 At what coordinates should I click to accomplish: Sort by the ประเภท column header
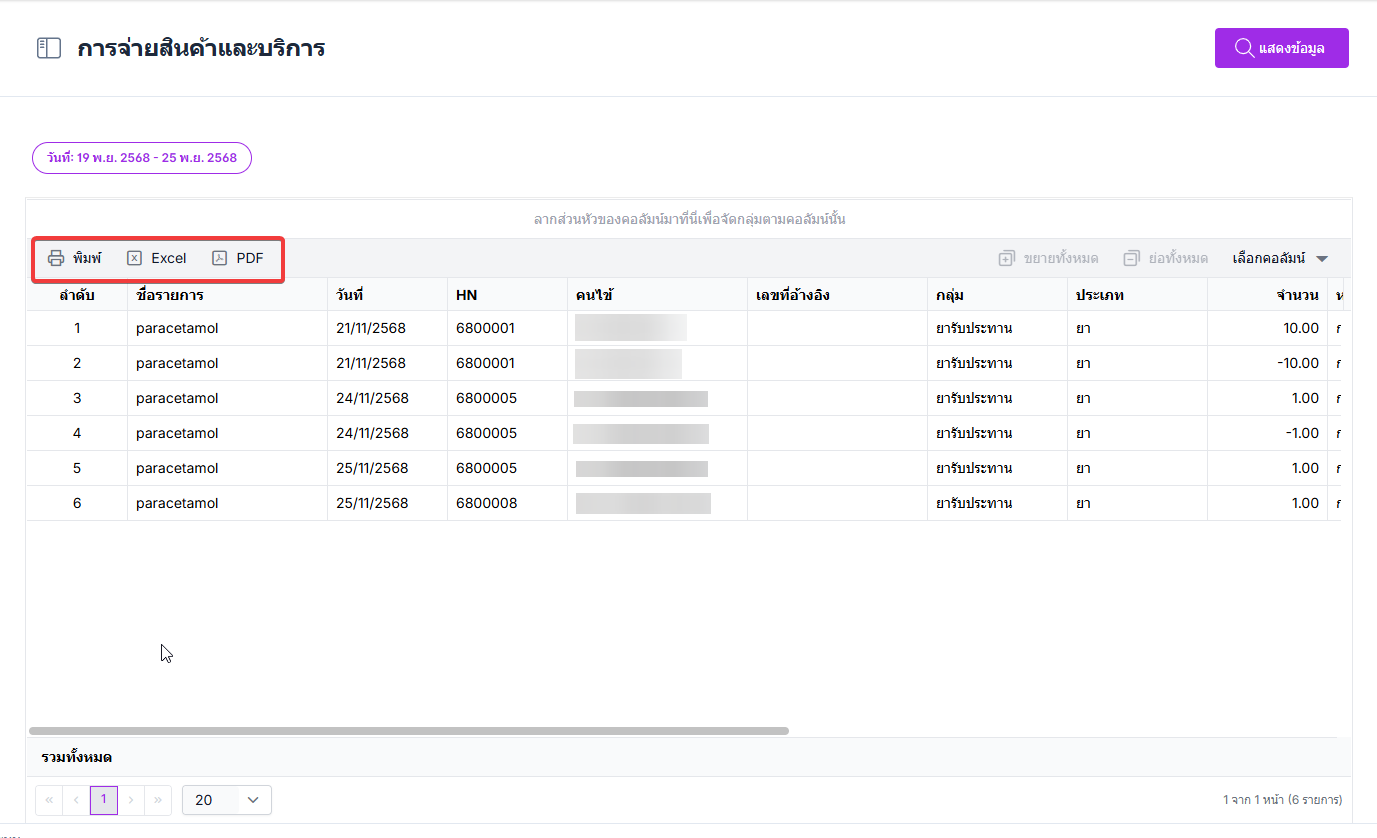1138,295
